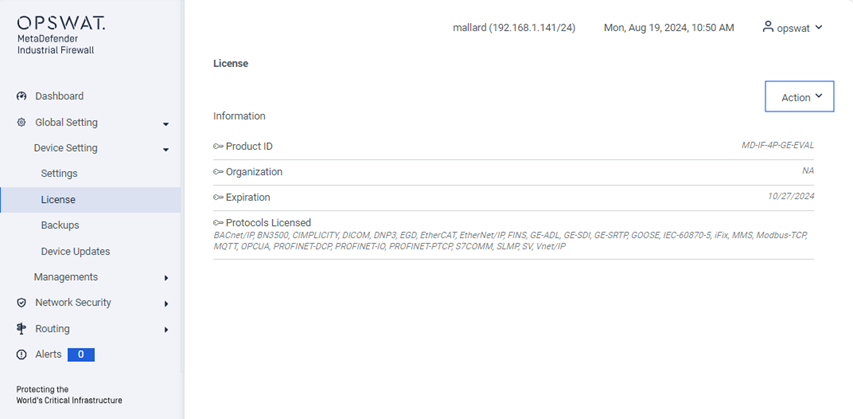Click the key icon beside Expiration
This screenshot has height=419, width=853.
click(218, 198)
